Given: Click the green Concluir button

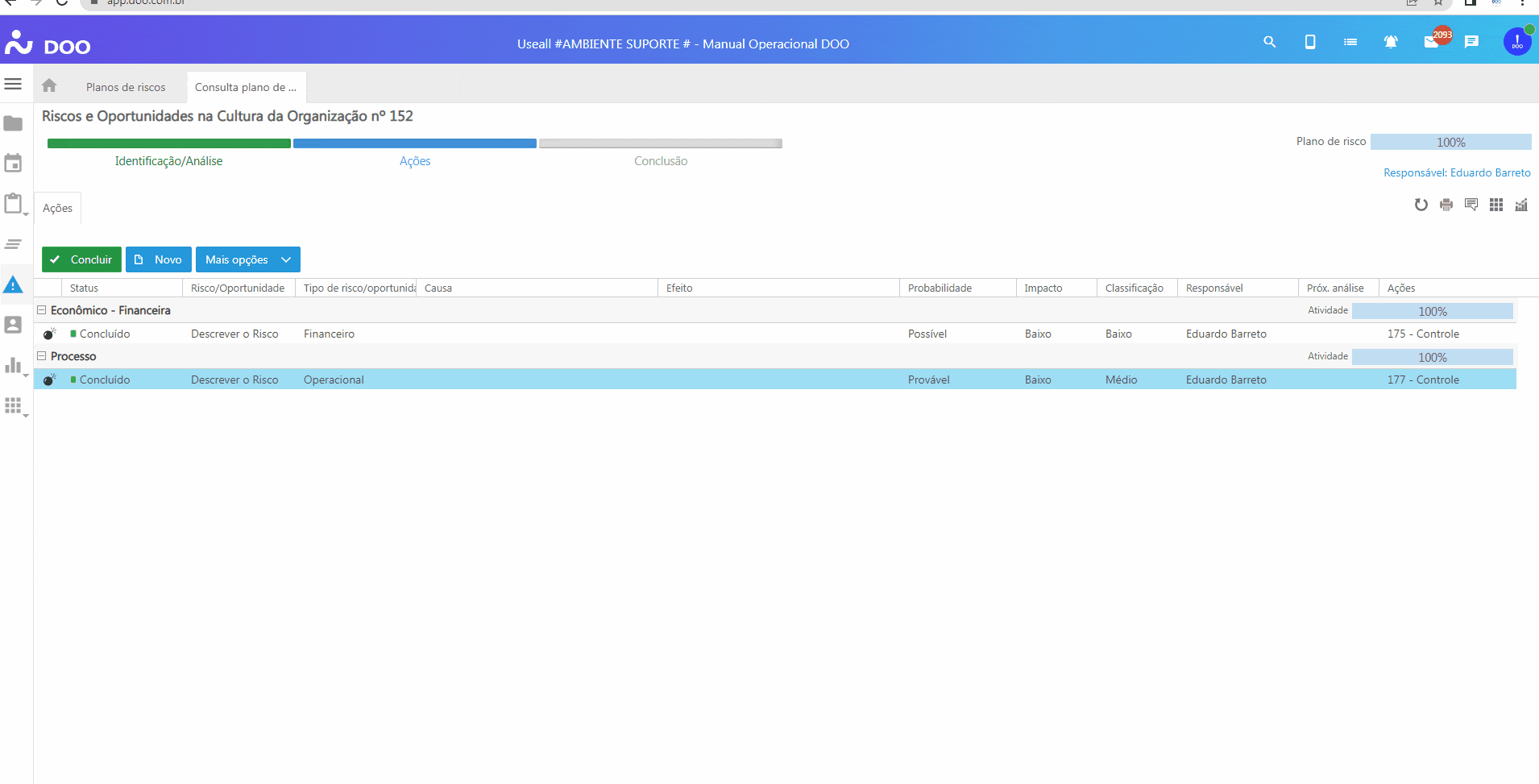Looking at the screenshot, I should pos(81,259).
